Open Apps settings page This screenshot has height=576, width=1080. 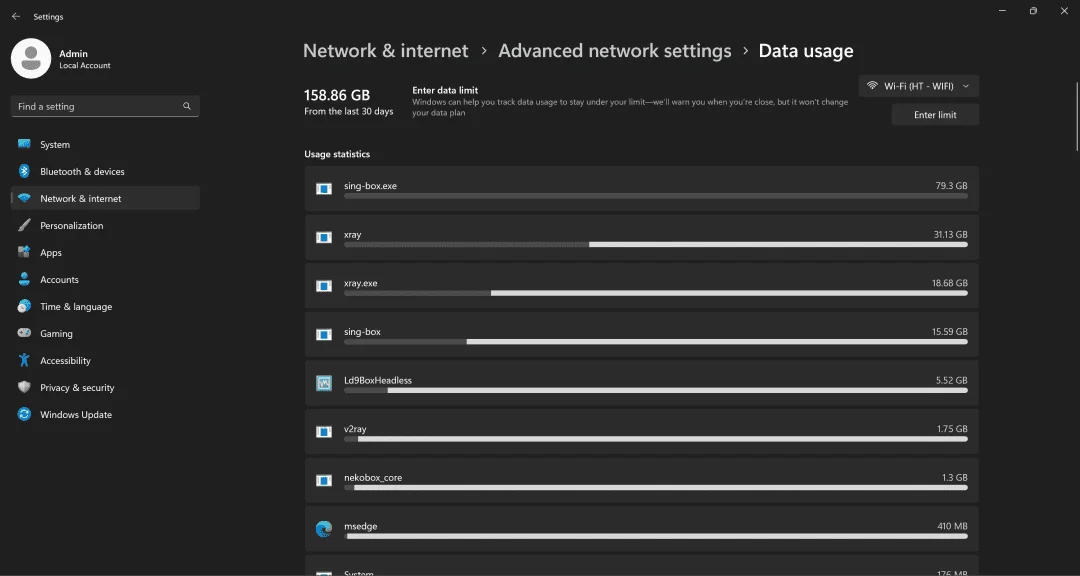pyautogui.click(x=105, y=252)
